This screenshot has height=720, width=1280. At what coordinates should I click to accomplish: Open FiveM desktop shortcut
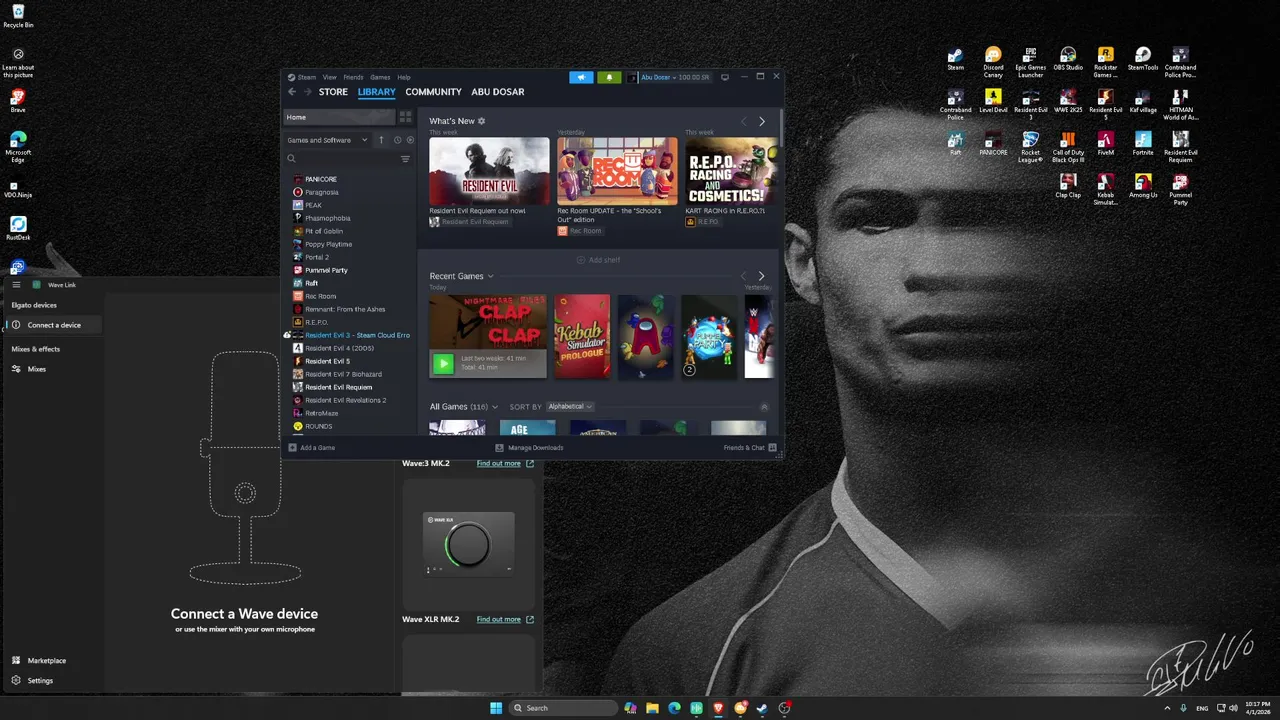[1105, 143]
